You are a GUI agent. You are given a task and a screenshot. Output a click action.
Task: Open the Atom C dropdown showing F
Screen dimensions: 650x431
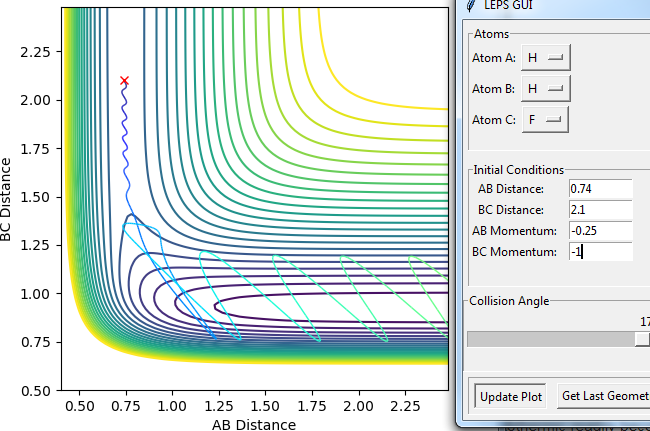(x=545, y=120)
